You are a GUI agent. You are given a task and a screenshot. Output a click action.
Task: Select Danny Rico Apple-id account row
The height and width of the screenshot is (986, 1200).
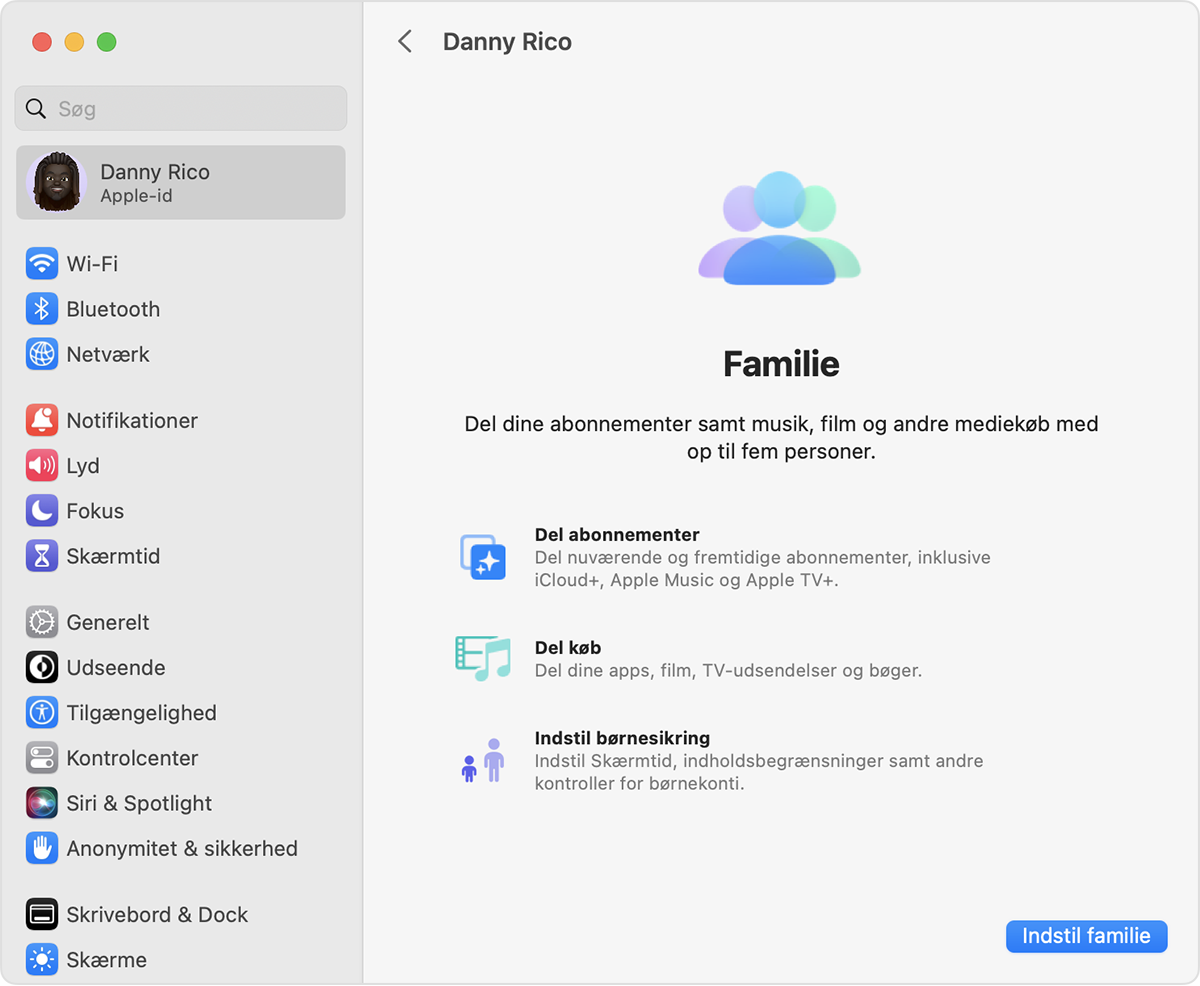181,183
